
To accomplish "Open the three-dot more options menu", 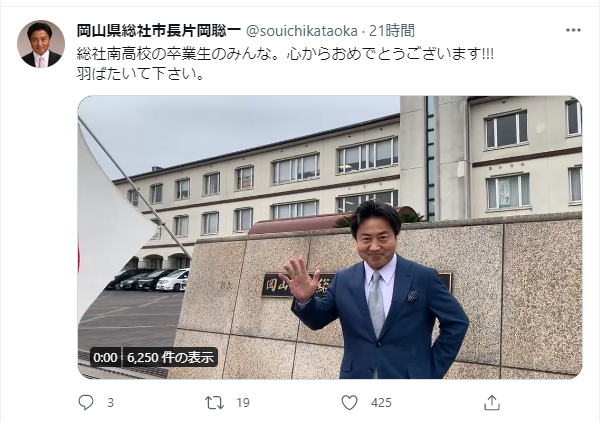I will pos(573,30).
